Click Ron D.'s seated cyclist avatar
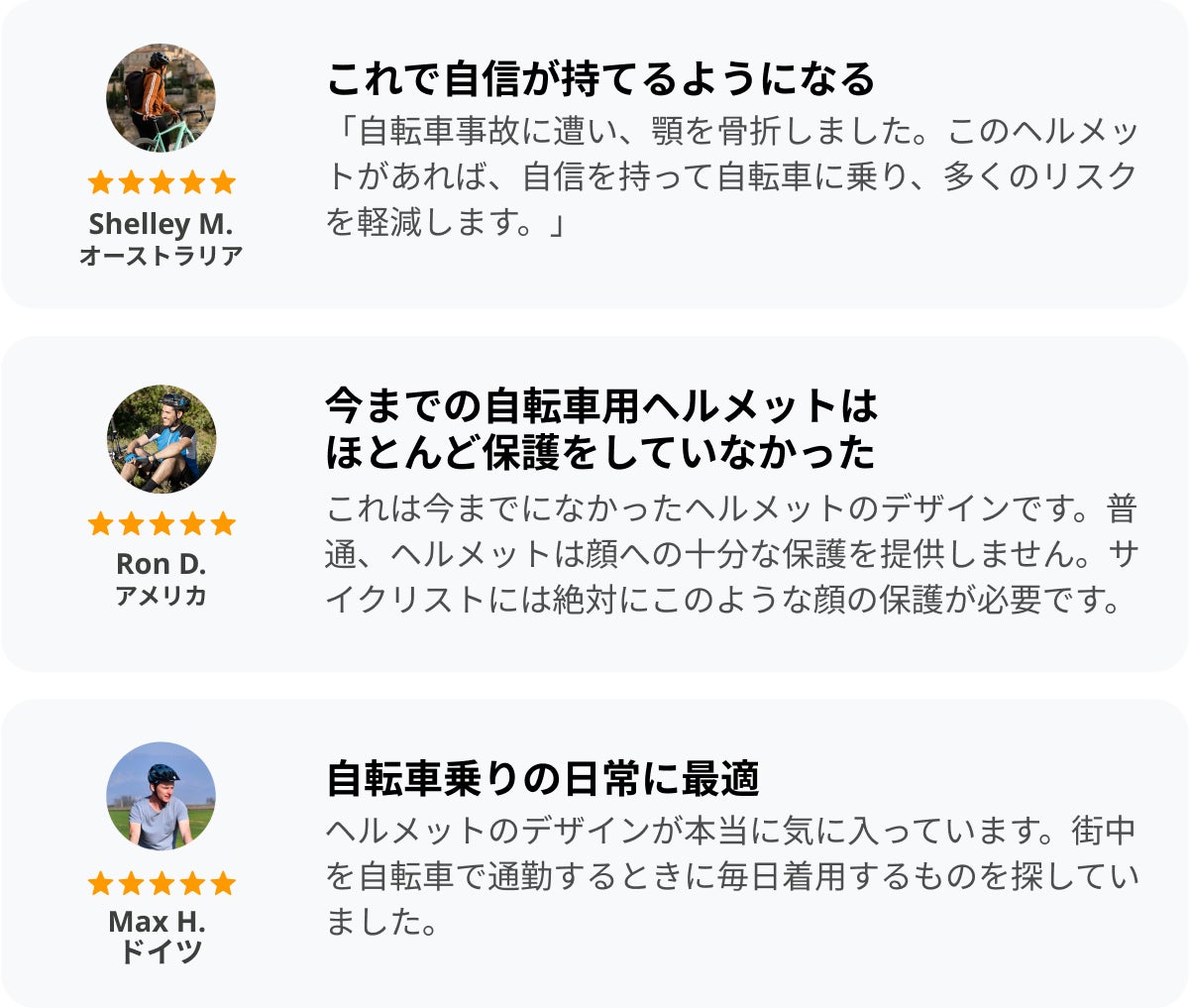This screenshot has height=1008, width=1189. [161, 439]
